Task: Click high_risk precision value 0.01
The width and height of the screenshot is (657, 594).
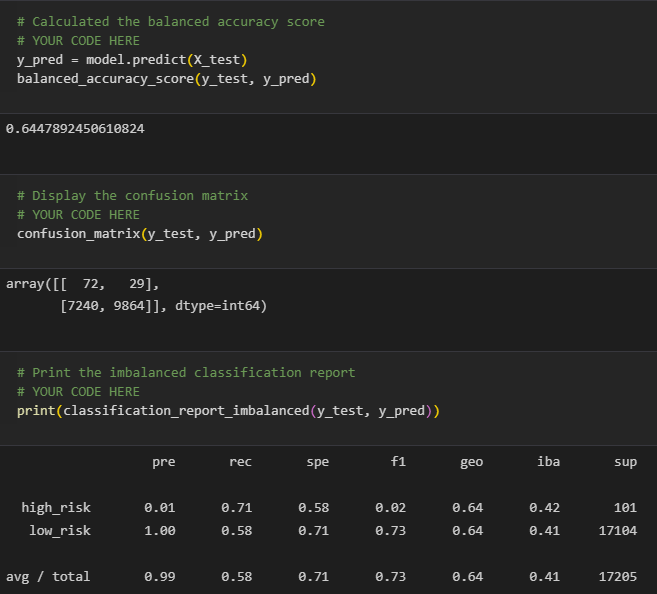Action: [160, 508]
